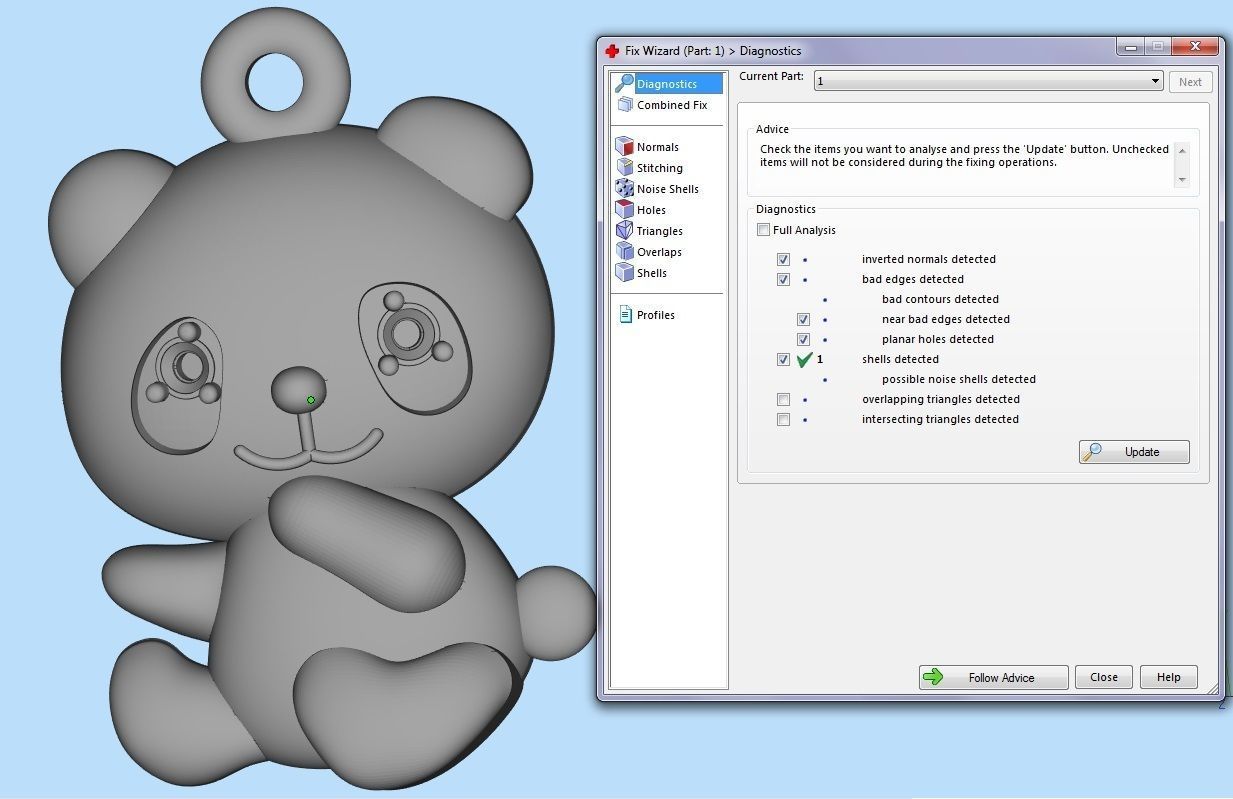Click the Help button
1233x799 pixels.
1169,677
